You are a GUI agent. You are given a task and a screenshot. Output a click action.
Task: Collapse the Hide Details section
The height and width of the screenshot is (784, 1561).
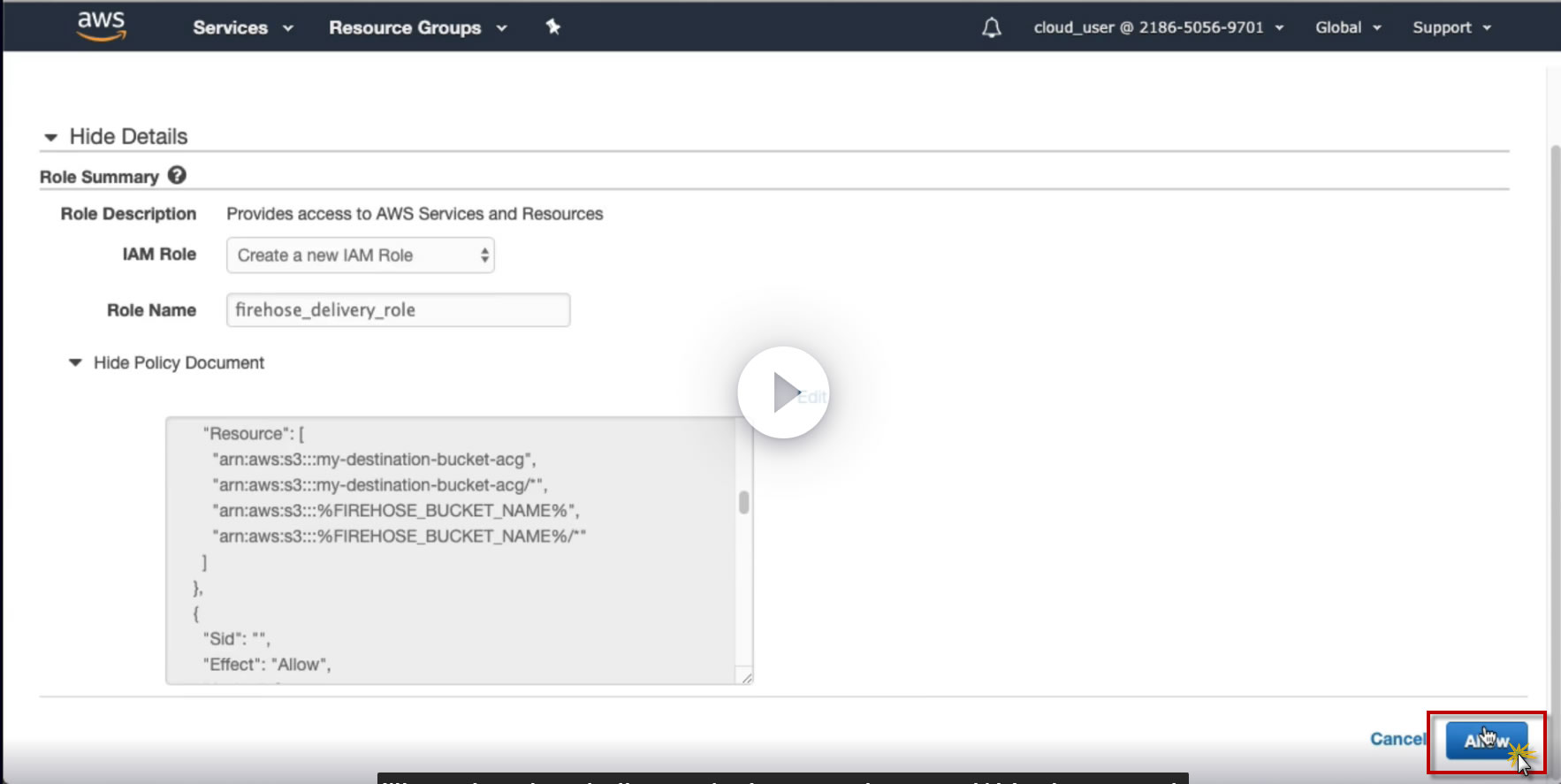point(116,137)
